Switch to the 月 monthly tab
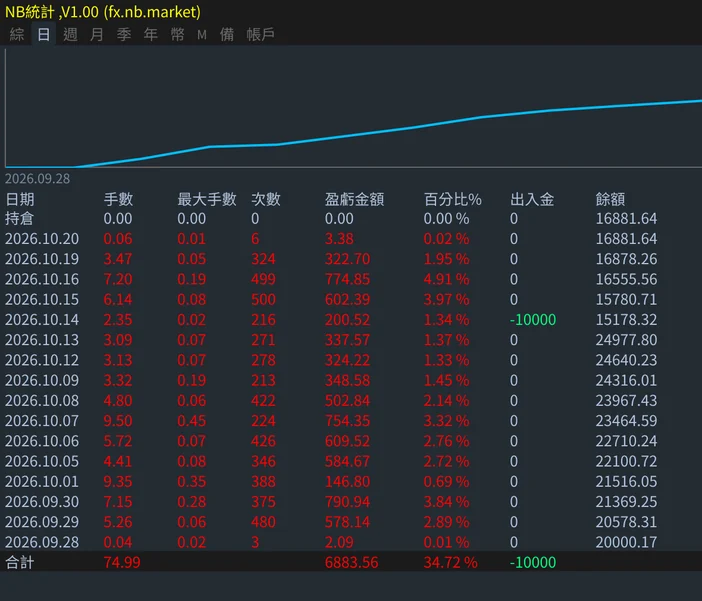The image size is (702, 601). coord(97,34)
